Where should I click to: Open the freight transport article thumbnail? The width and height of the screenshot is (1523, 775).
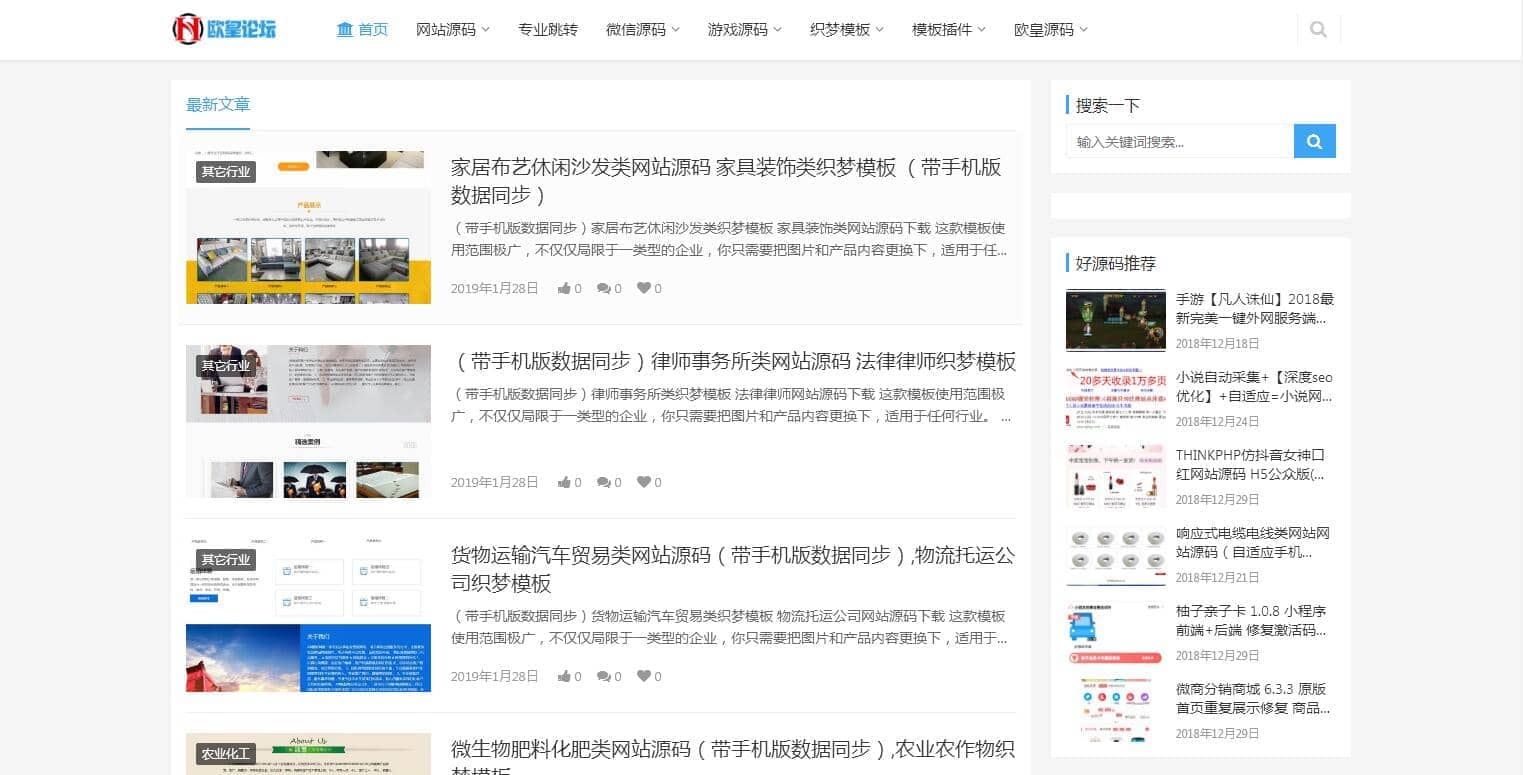click(x=308, y=615)
